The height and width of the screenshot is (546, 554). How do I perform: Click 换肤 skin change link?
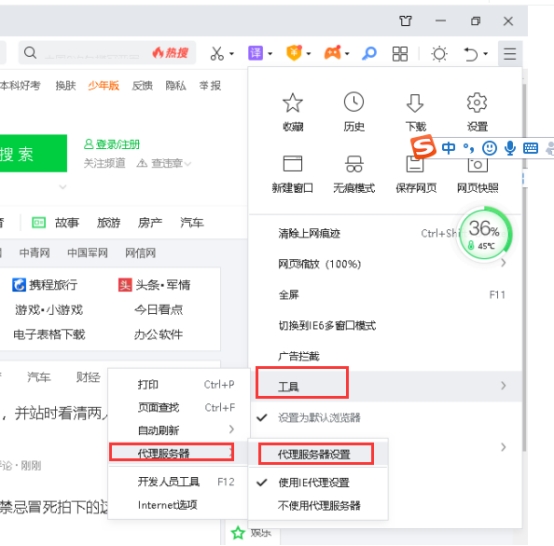66,86
